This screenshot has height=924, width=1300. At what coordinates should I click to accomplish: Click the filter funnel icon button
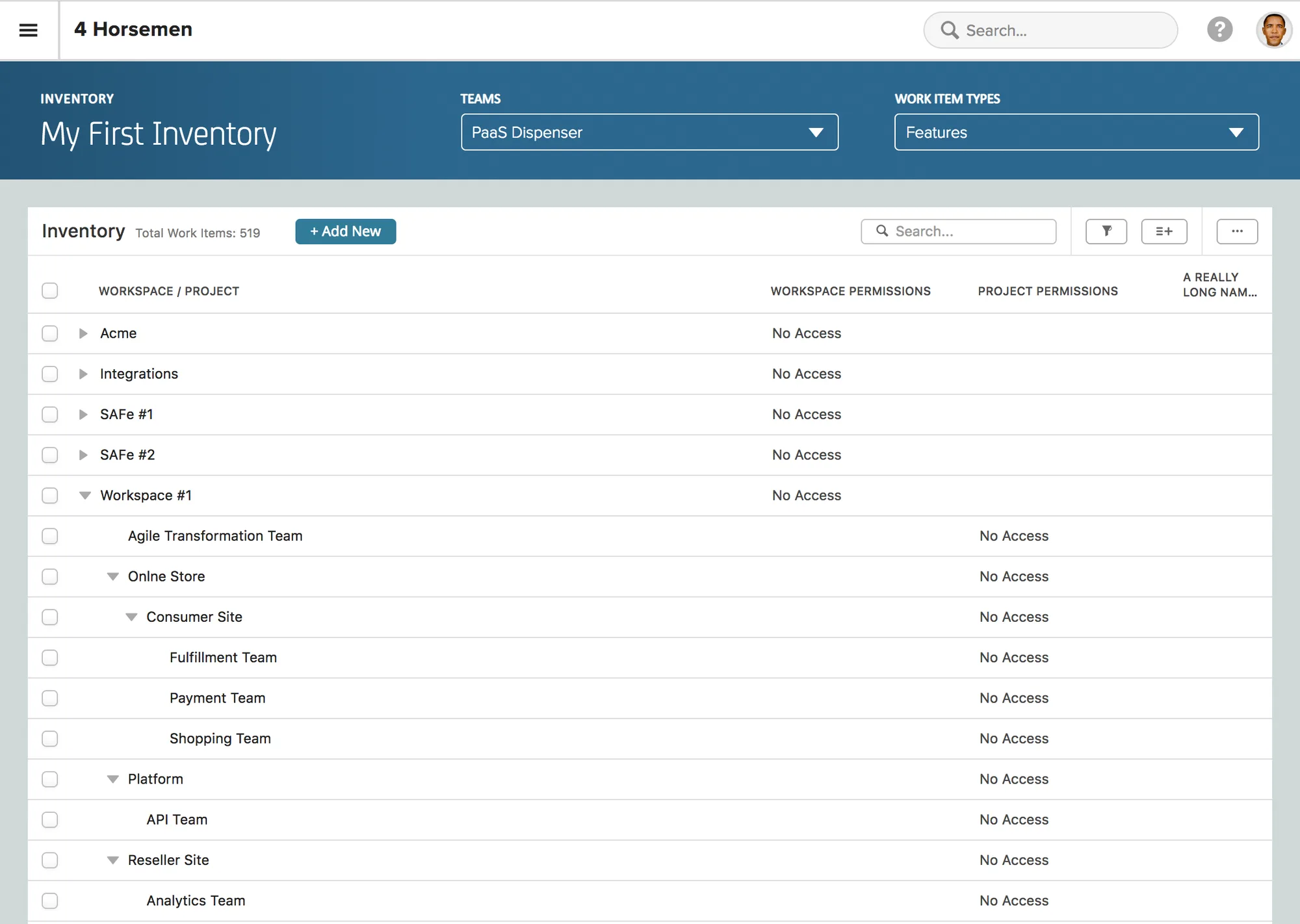[1106, 231]
